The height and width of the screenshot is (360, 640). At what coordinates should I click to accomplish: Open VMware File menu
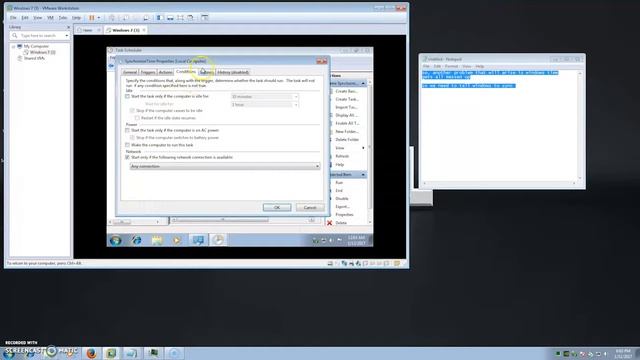[13, 18]
